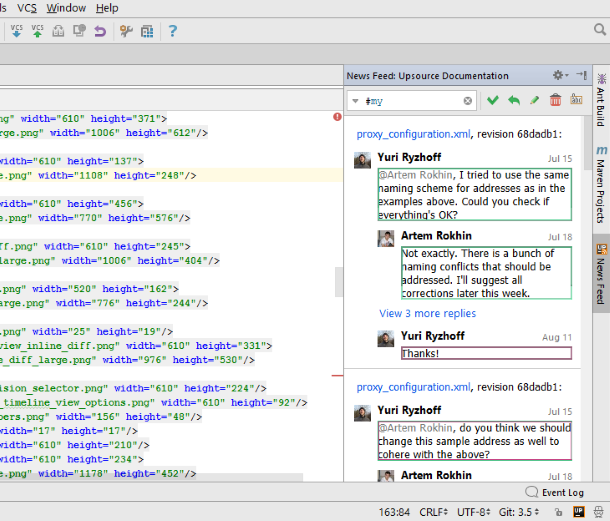Click the pencil edit comment icon
Screen dimensions: 610x521
534,100
